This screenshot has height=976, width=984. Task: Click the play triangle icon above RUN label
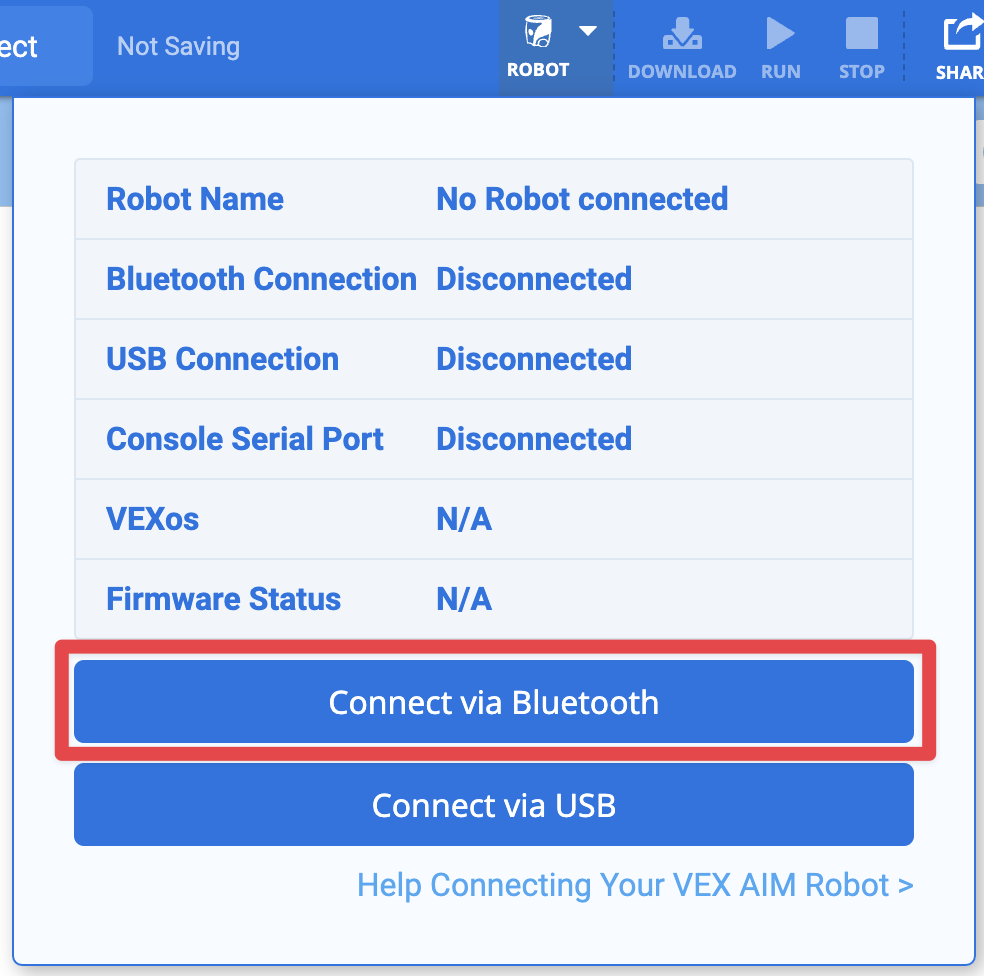click(x=780, y=33)
